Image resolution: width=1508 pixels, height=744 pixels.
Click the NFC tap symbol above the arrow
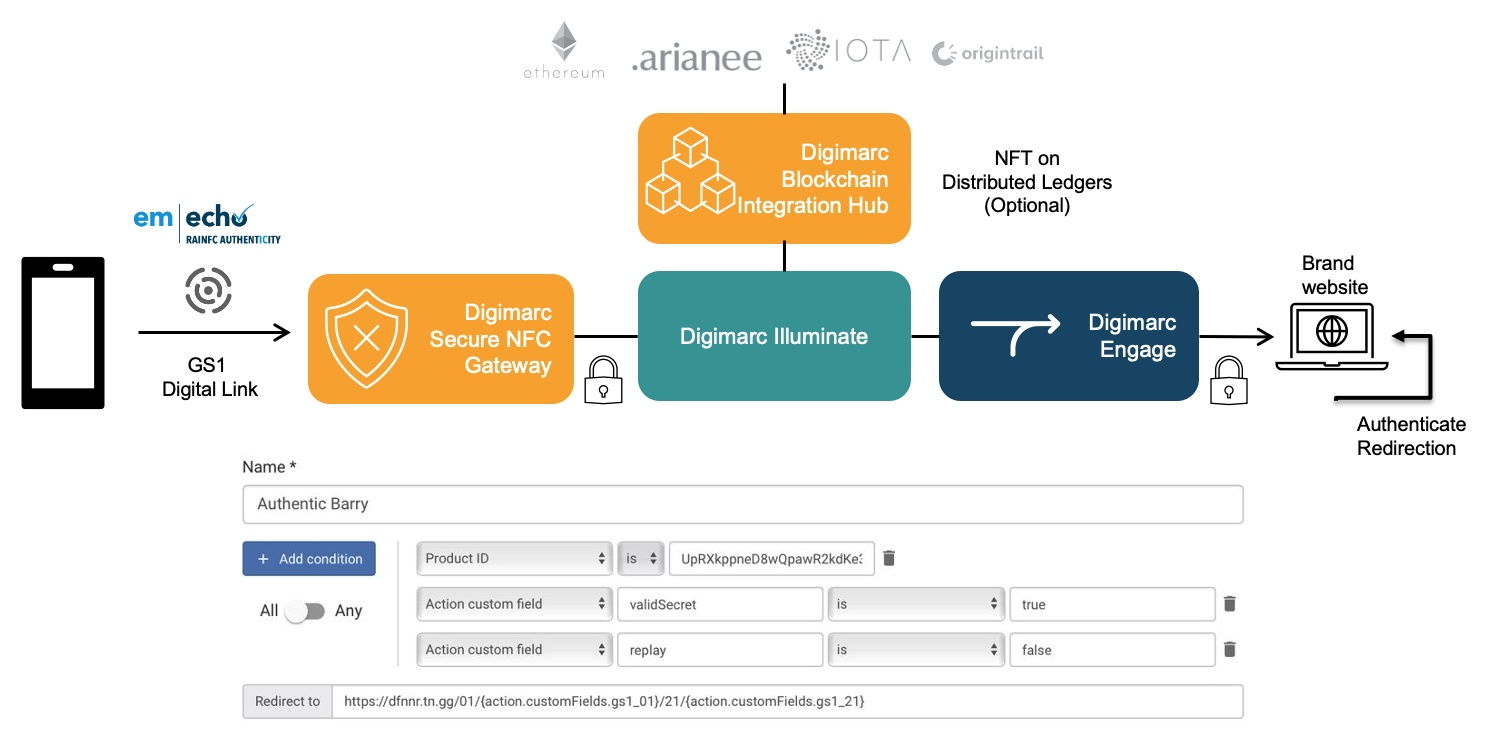[209, 291]
